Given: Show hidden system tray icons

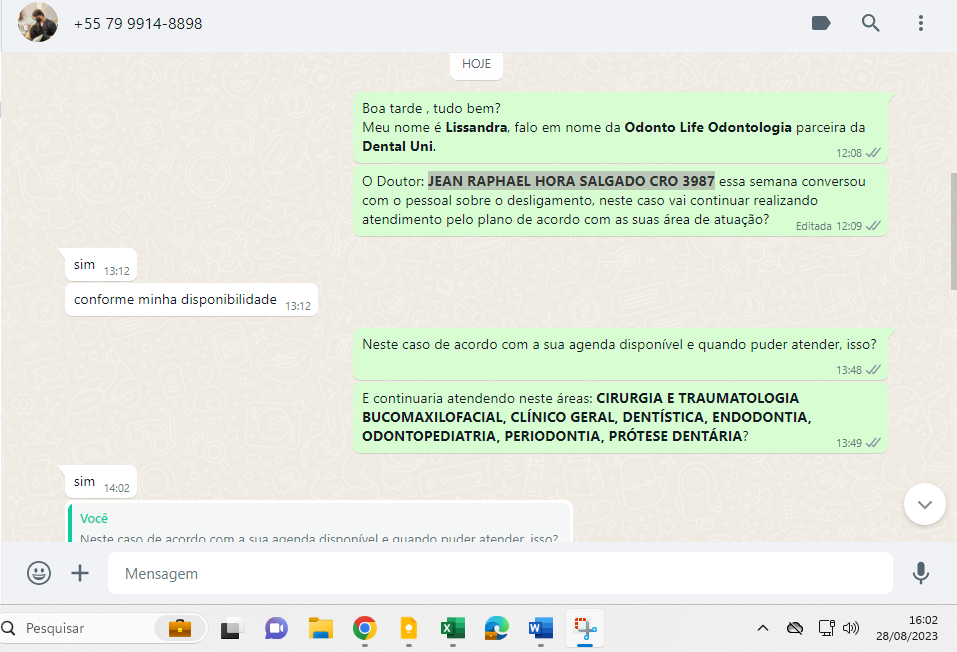Looking at the screenshot, I should 763,628.
